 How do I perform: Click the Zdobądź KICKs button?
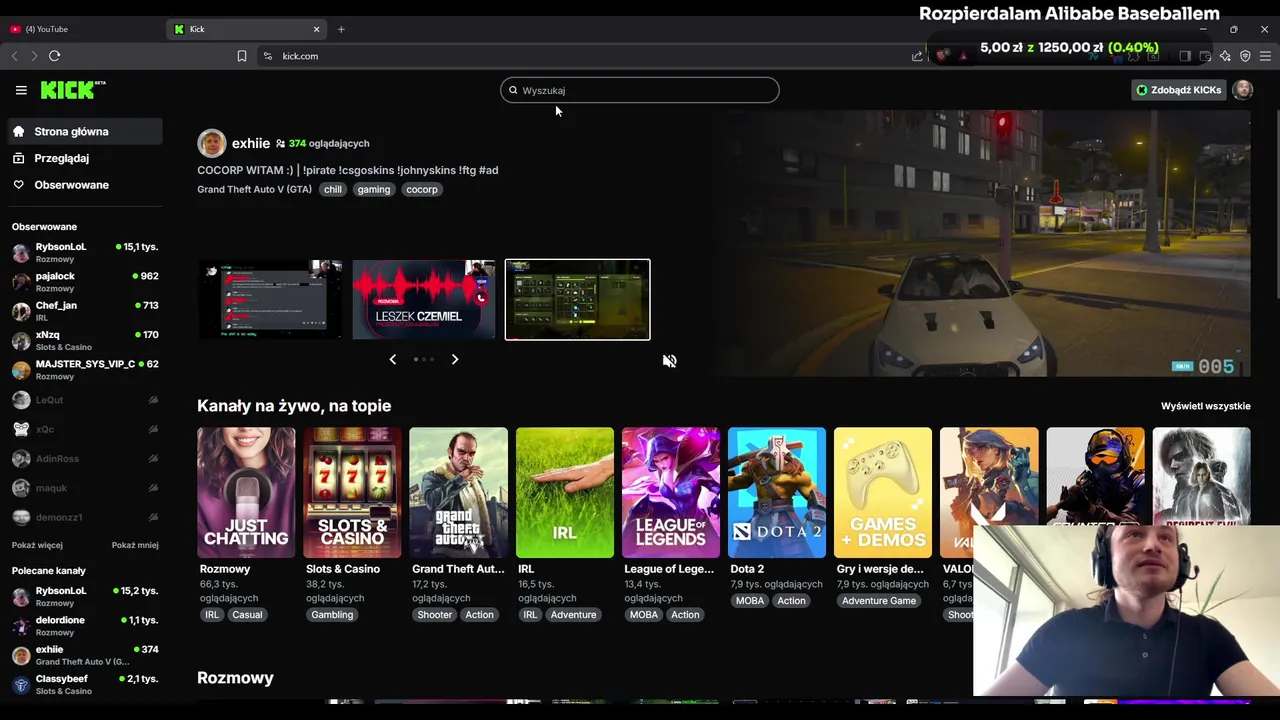pos(1179,90)
